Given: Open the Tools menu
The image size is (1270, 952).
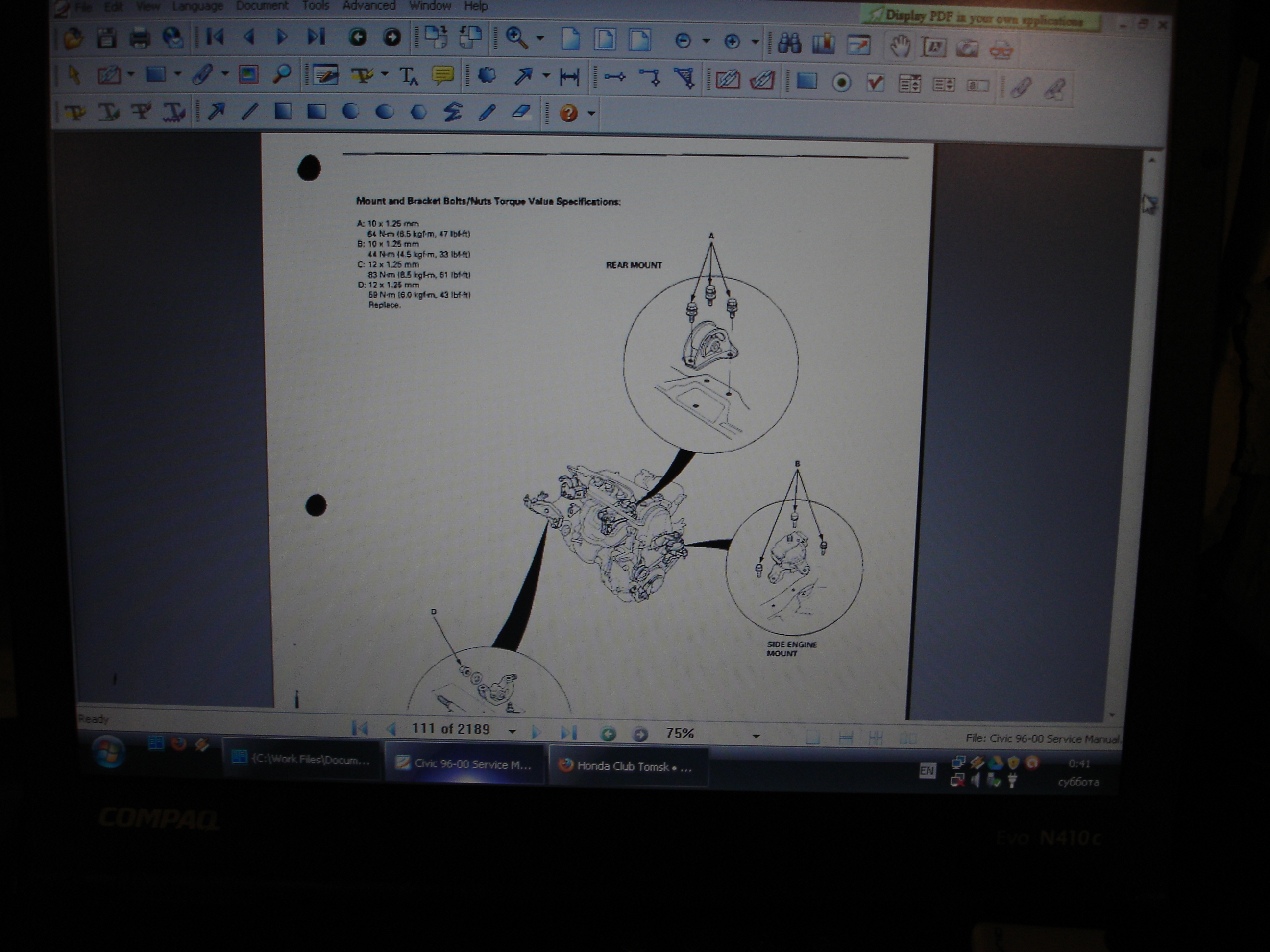Looking at the screenshot, I should coord(316,6).
